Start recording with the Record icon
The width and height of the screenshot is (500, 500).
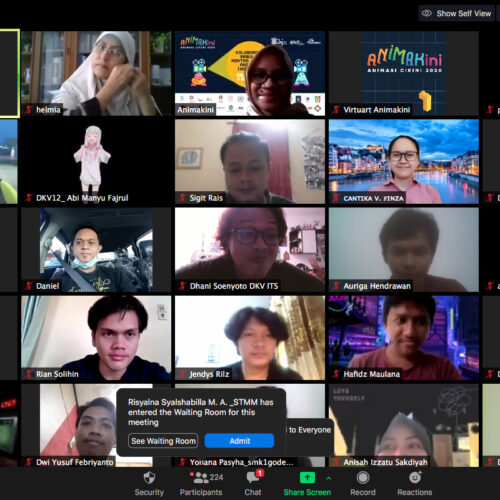pyautogui.click(x=363, y=478)
